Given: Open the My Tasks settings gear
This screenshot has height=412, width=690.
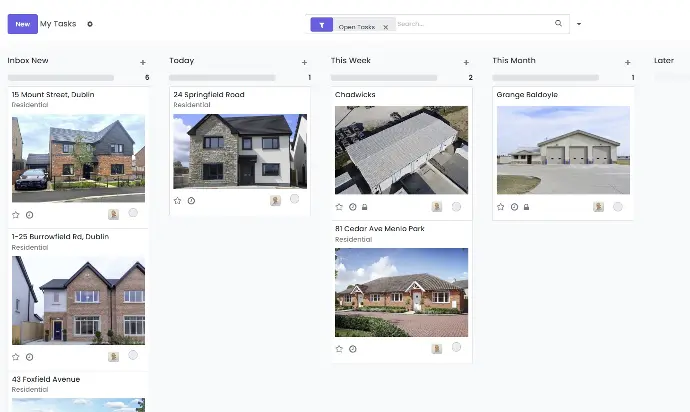Looking at the screenshot, I should point(90,24).
